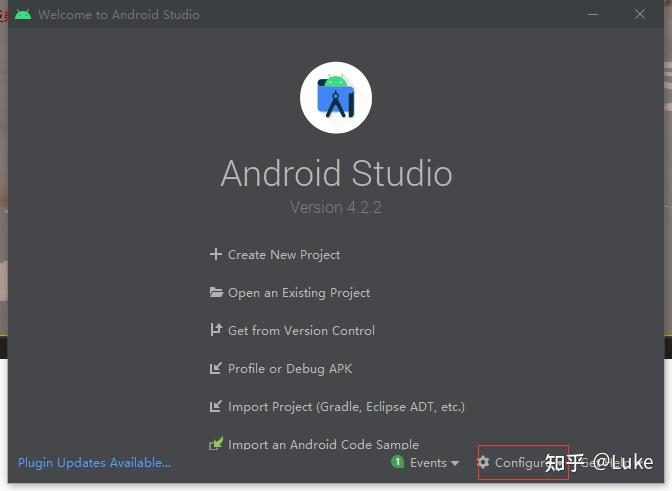Click the plus icon beside Create New Project
This screenshot has height=491, width=672.
[x=216, y=254]
